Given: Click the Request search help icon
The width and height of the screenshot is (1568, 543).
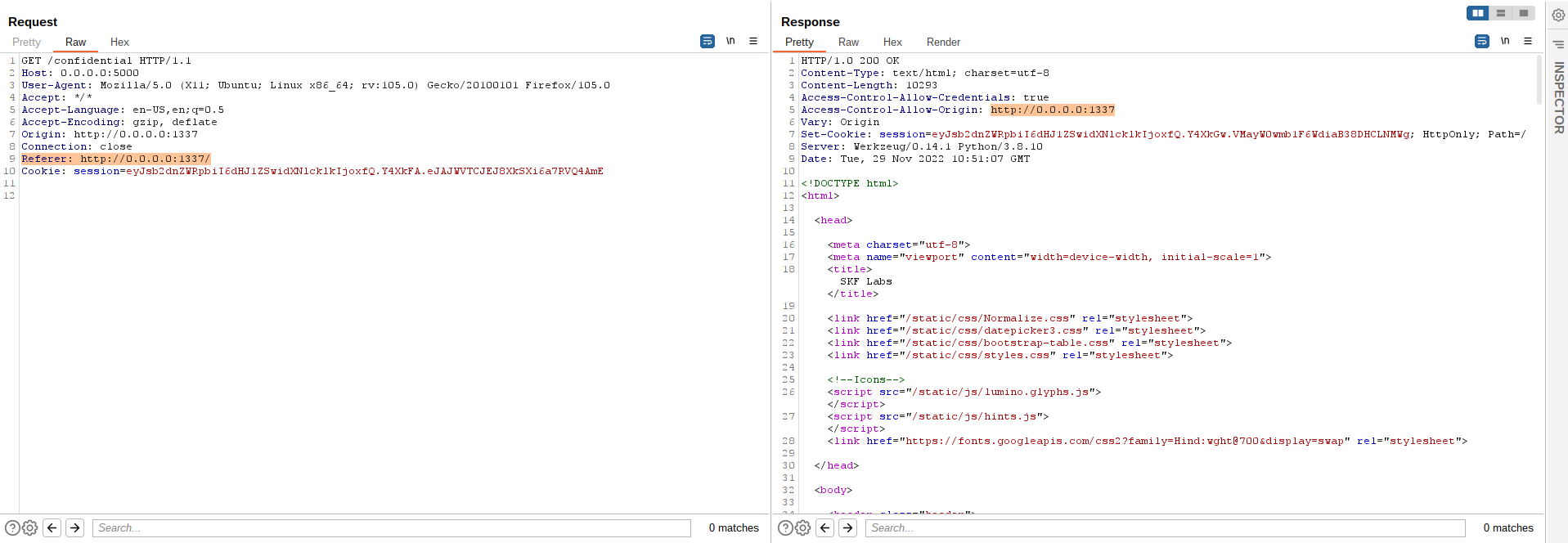Looking at the screenshot, I should tap(12, 527).
